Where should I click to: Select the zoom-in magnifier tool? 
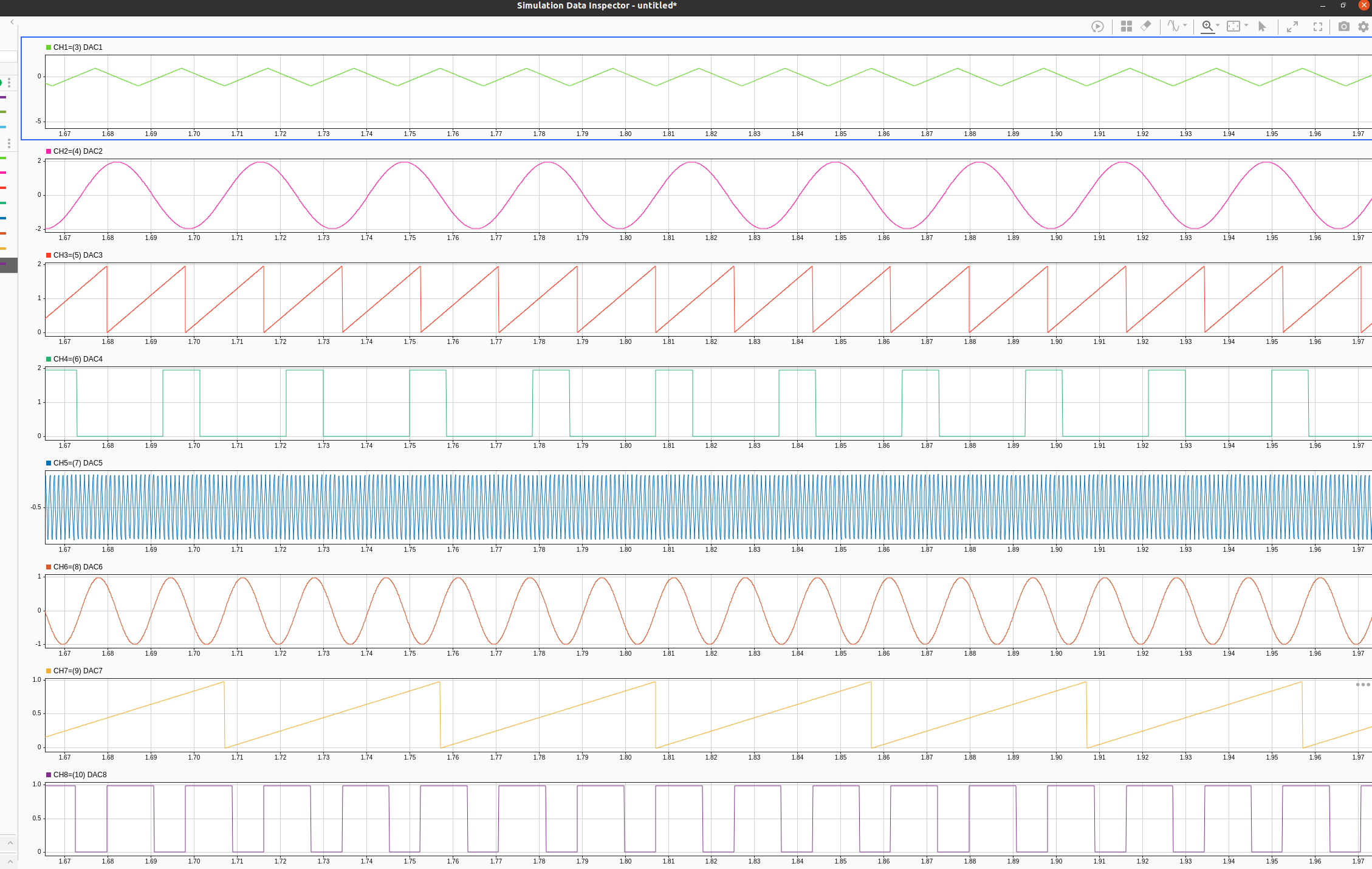(x=1207, y=26)
